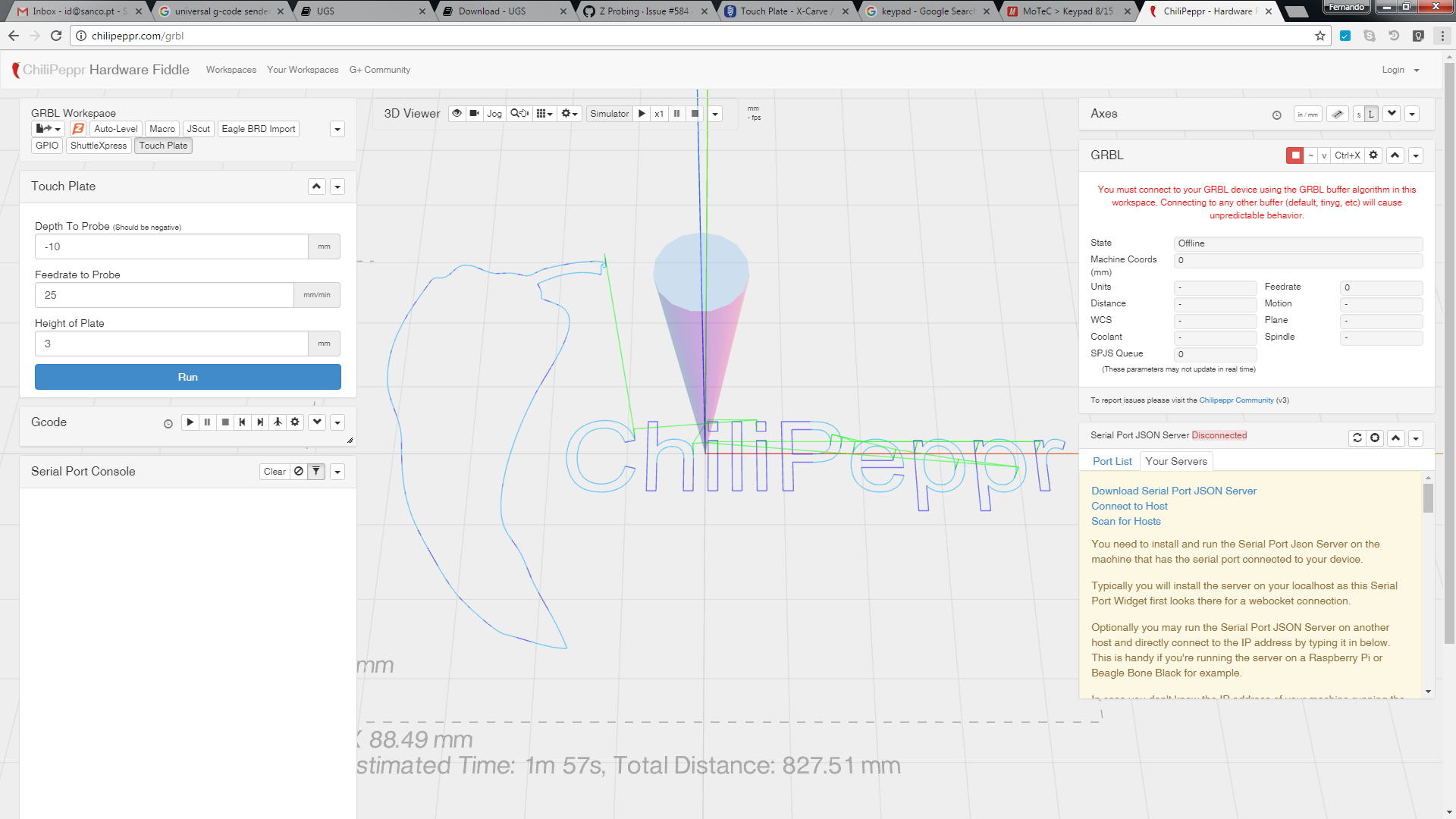
Task: Click the Serial Port JSON Server circle icon
Action: click(1375, 438)
